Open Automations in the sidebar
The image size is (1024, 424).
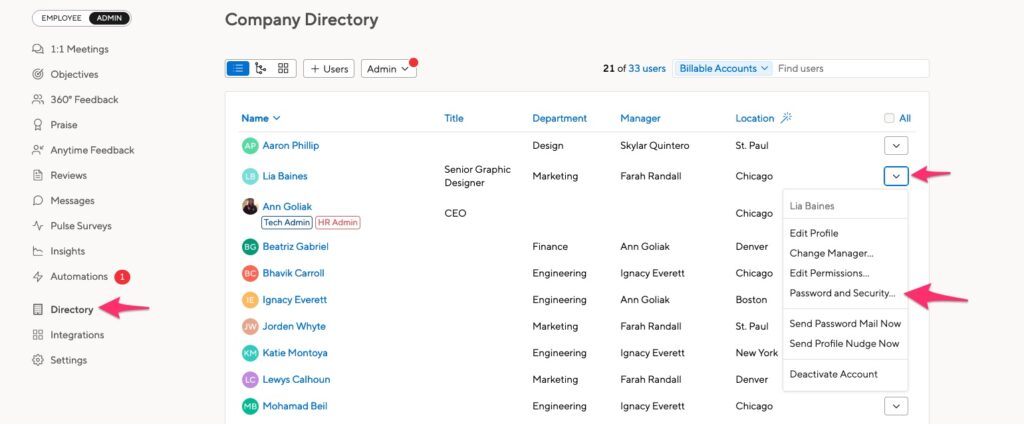coord(81,276)
